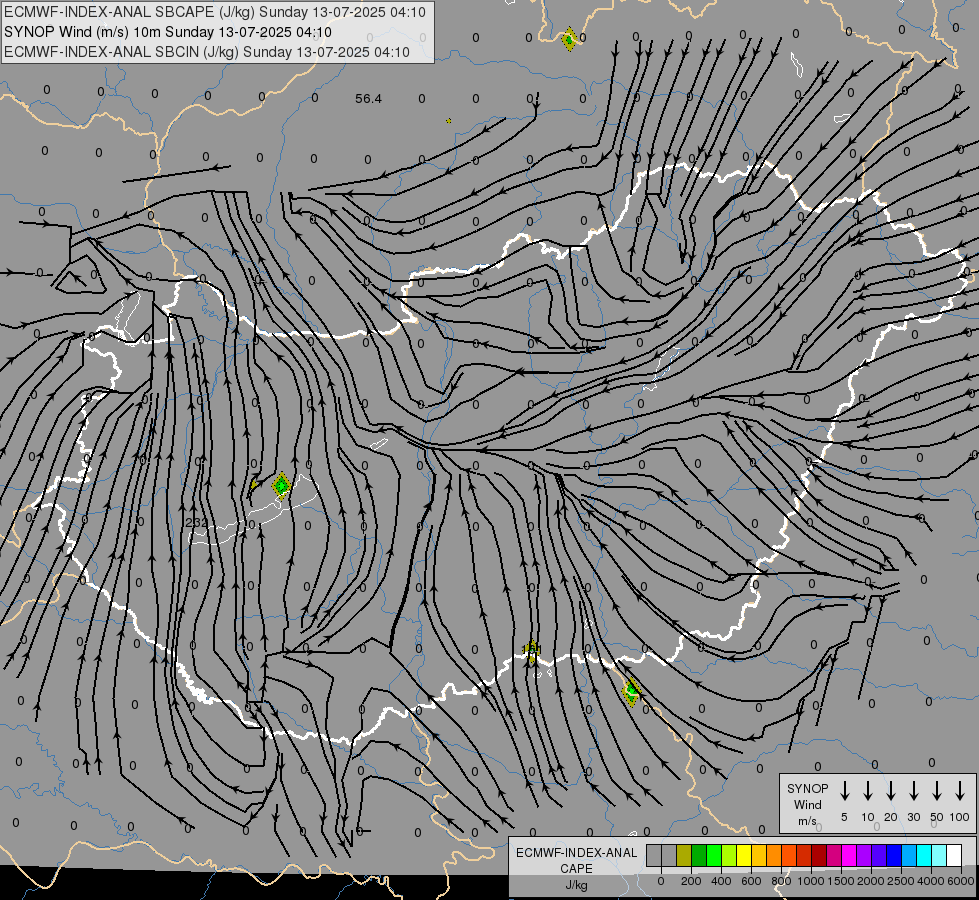Pick the red swatch left of the 1000 tick
This screenshot has height=900, width=979.
[804, 855]
